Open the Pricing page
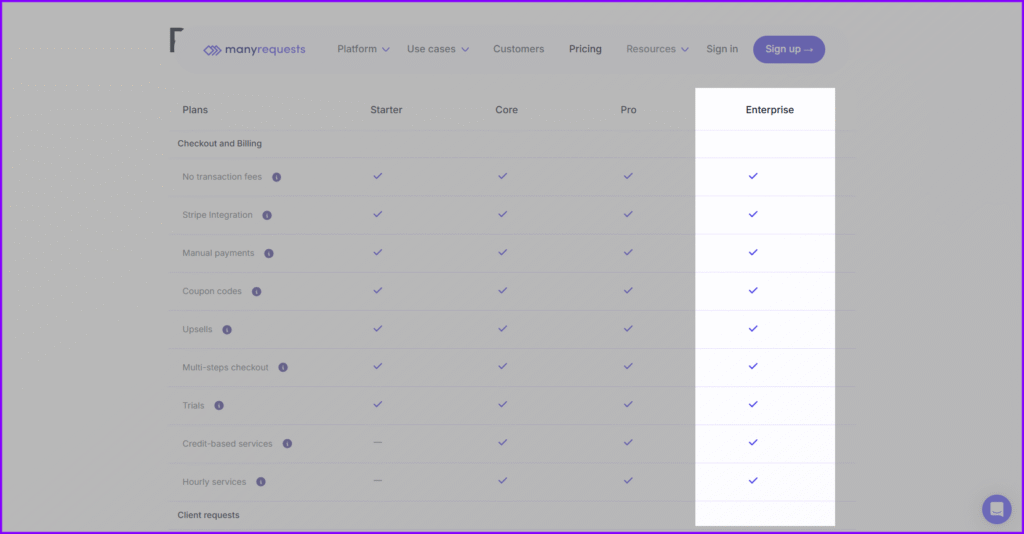The height and width of the screenshot is (534, 1024). [x=585, y=49]
